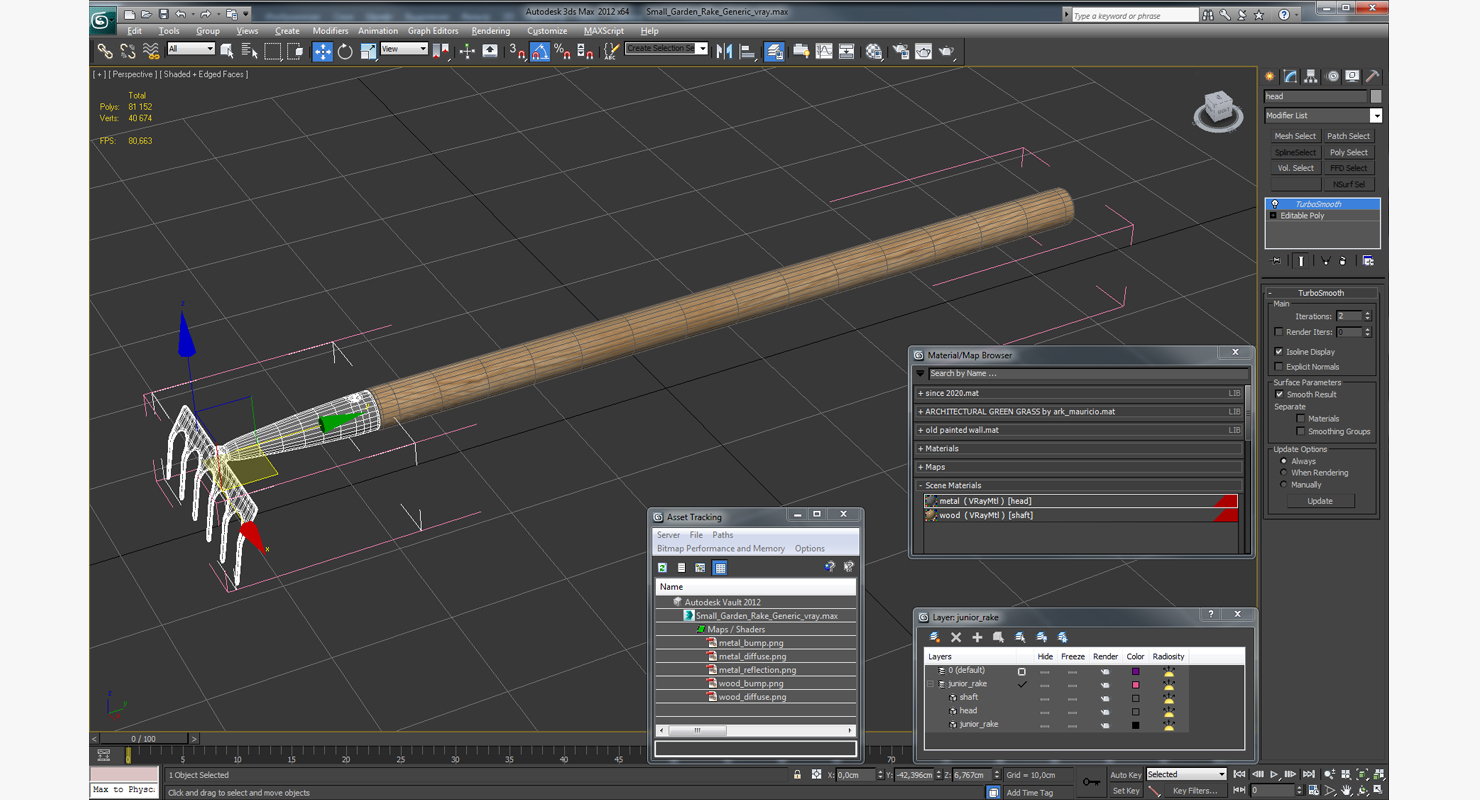Screen dimensions: 1480x800
Task: Click the Update button in TurboSmooth
Action: (x=1320, y=501)
